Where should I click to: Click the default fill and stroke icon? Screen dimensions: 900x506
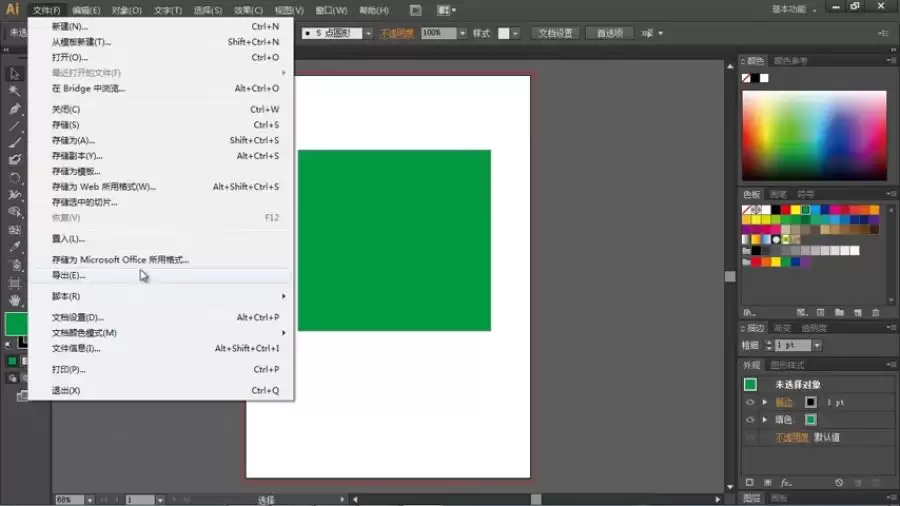(x=7, y=345)
